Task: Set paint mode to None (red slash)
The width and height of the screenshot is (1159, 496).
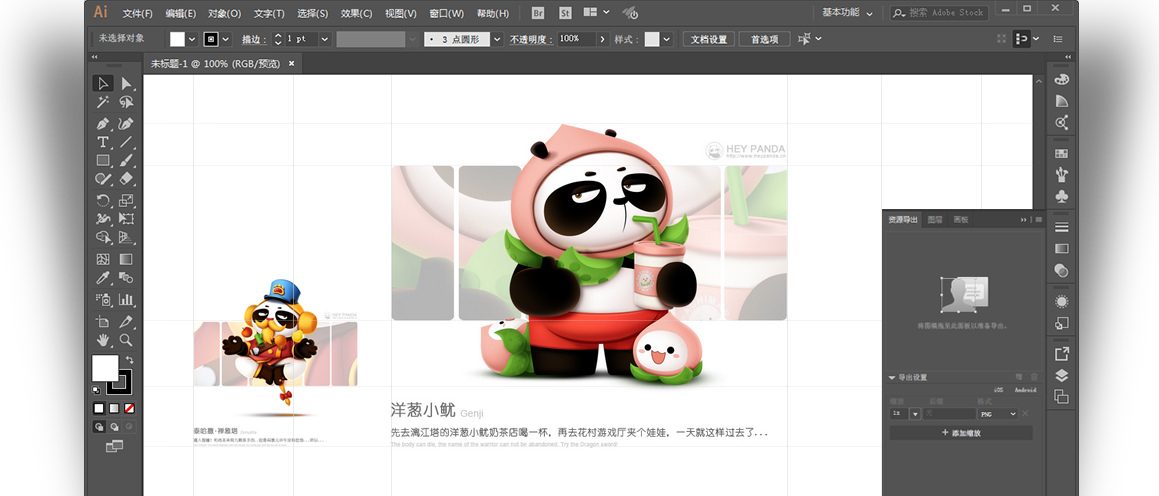Action: point(129,408)
